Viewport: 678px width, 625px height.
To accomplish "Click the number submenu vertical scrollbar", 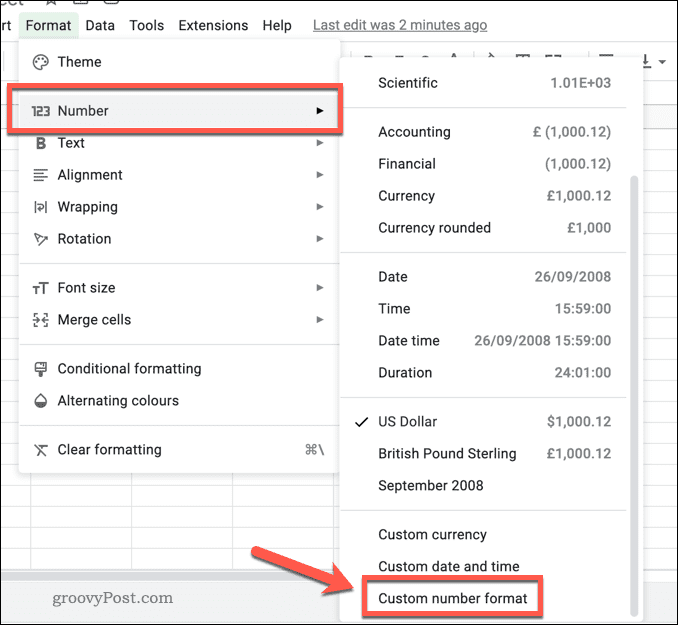I will [632, 390].
